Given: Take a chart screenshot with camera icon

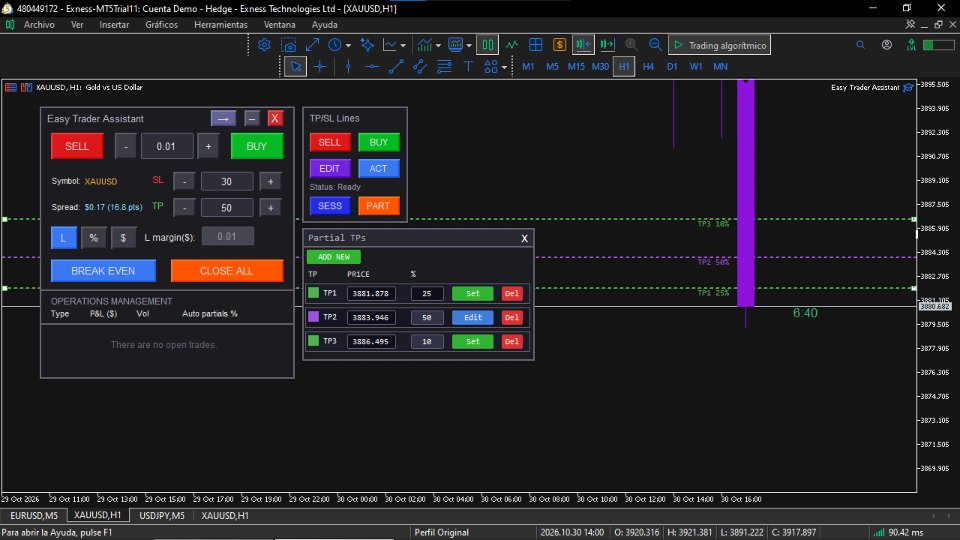Looking at the screenshot, I should [288, 45].
